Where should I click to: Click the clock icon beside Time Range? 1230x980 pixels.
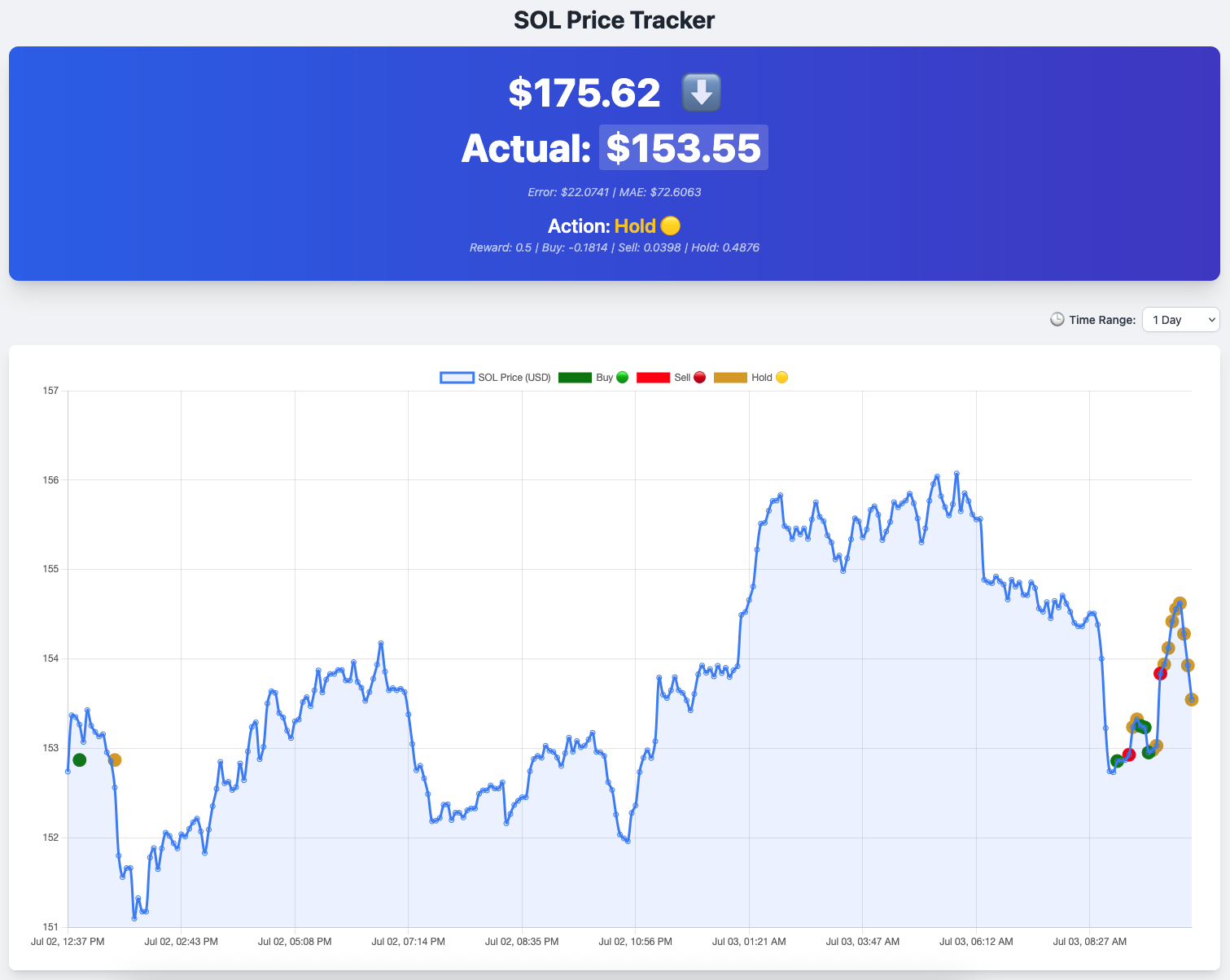click(1057, 320)
